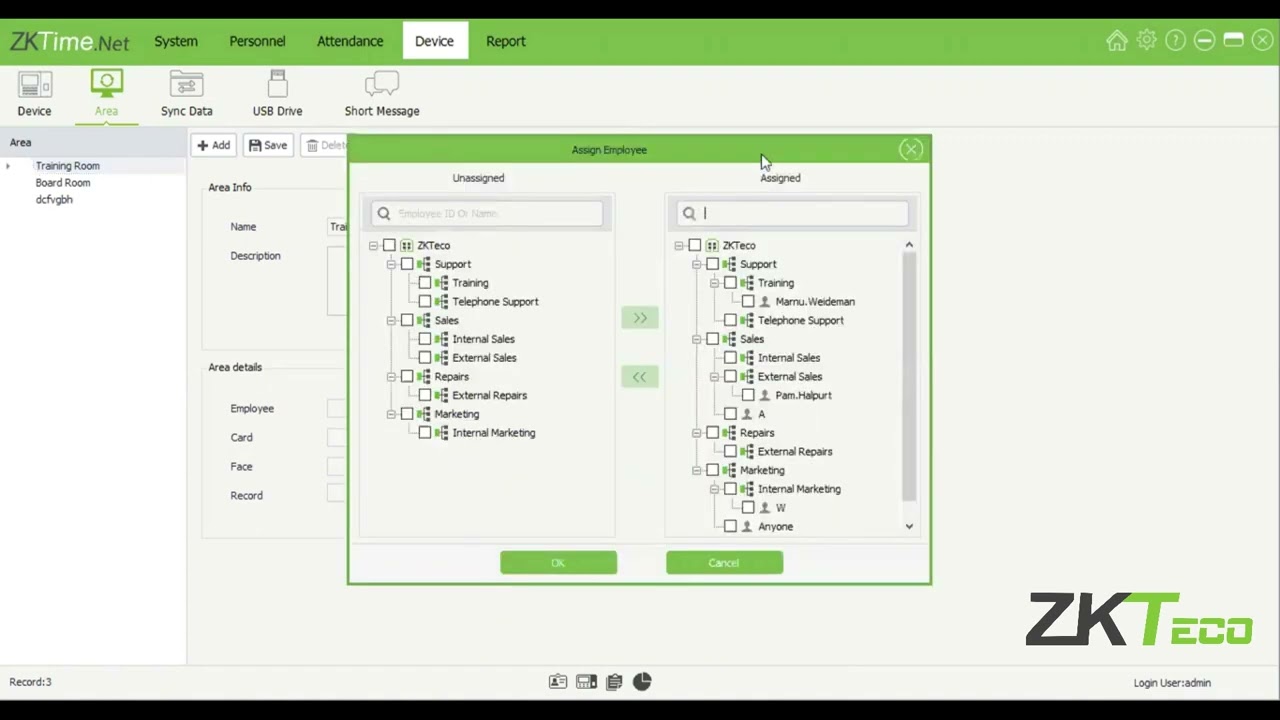Screen dimensions: 1280x720
Task: Select Training Room in Area list
Action: pyautogui.click(x=67, y=166)
